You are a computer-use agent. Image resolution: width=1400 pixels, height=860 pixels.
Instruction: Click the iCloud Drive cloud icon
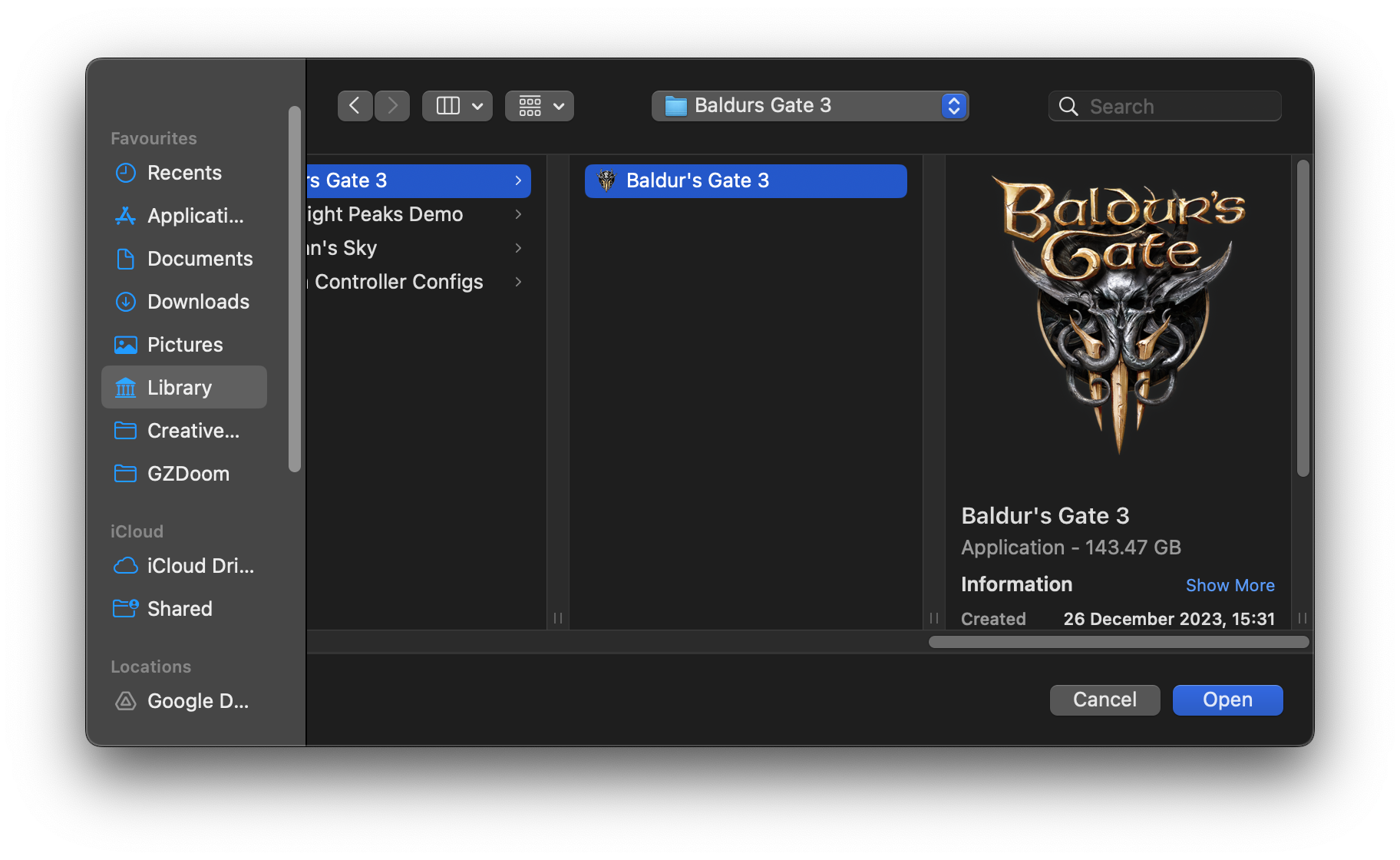125,566
